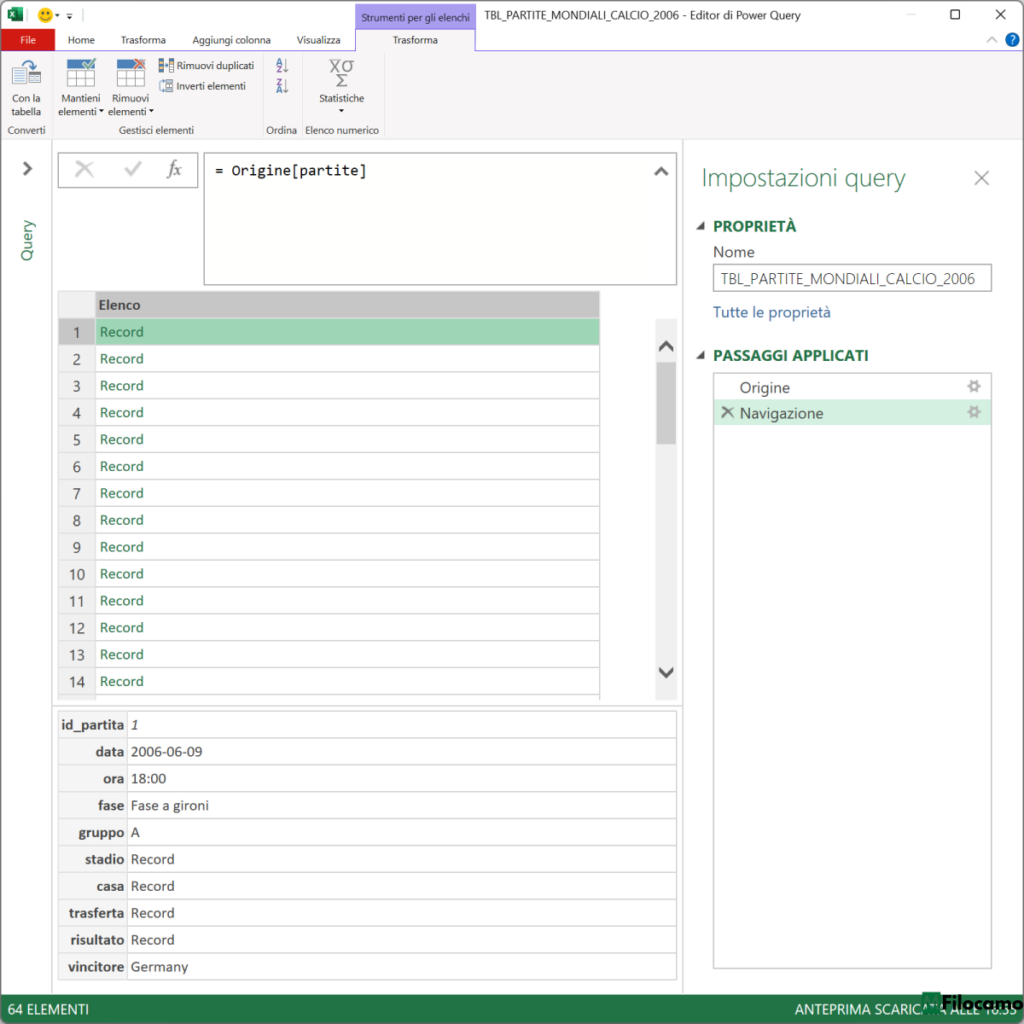This screenshot has height=1024, width=1024.
Task: Click risultato Record value in preview
Action: coord(152,939)
